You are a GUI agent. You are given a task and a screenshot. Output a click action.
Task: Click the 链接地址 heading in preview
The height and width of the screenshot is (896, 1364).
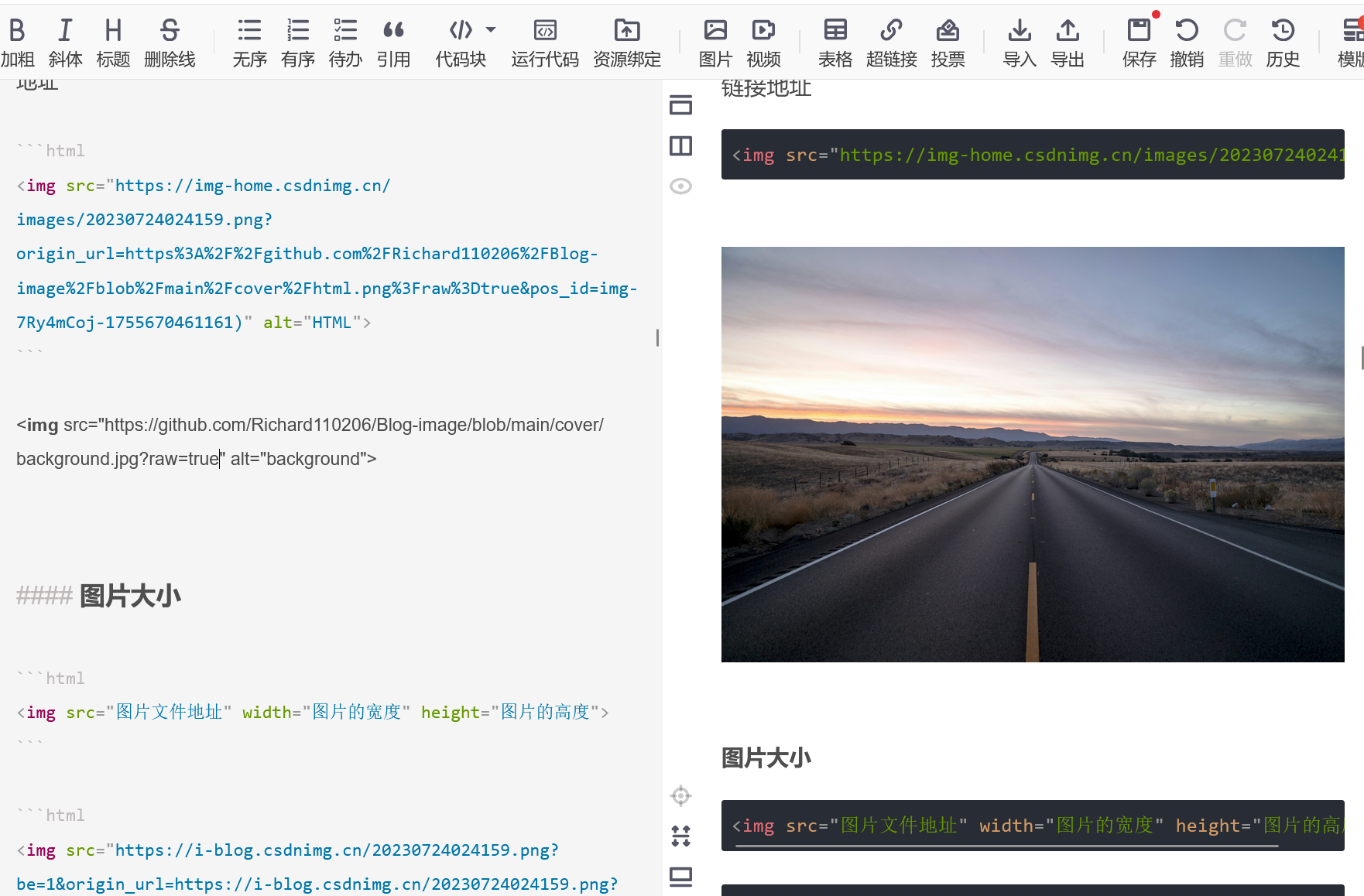[x=766, y=88]
